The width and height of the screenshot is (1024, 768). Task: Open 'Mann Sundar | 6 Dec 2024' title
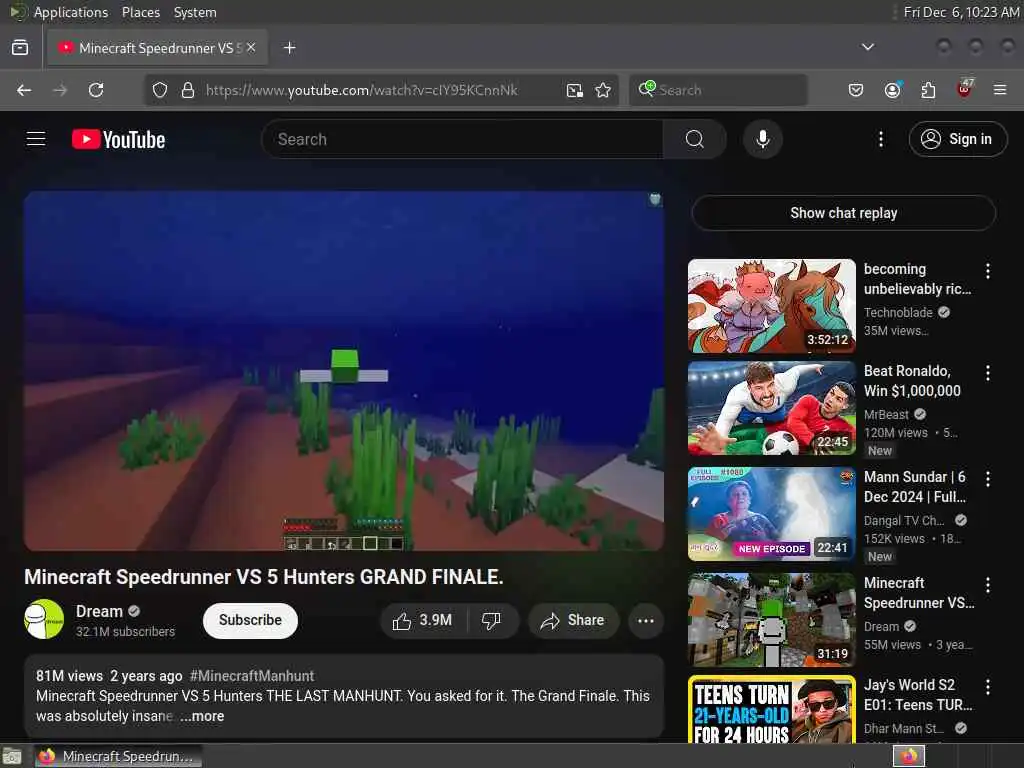click(915, 487)
